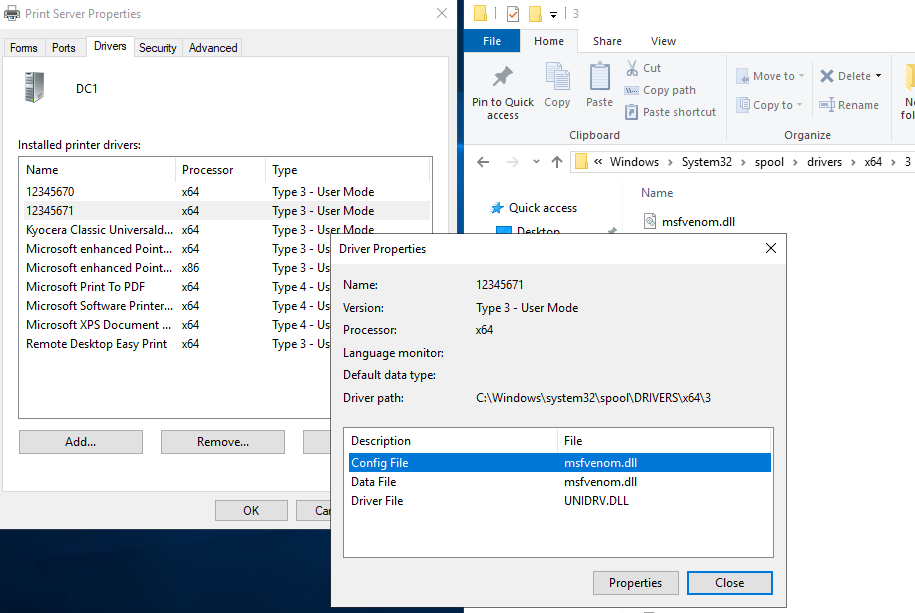Image resolution: width=915 pixels, height=613 pixels.
Task: Select the Cut scissors command
Action: click(x=643, y=68)
